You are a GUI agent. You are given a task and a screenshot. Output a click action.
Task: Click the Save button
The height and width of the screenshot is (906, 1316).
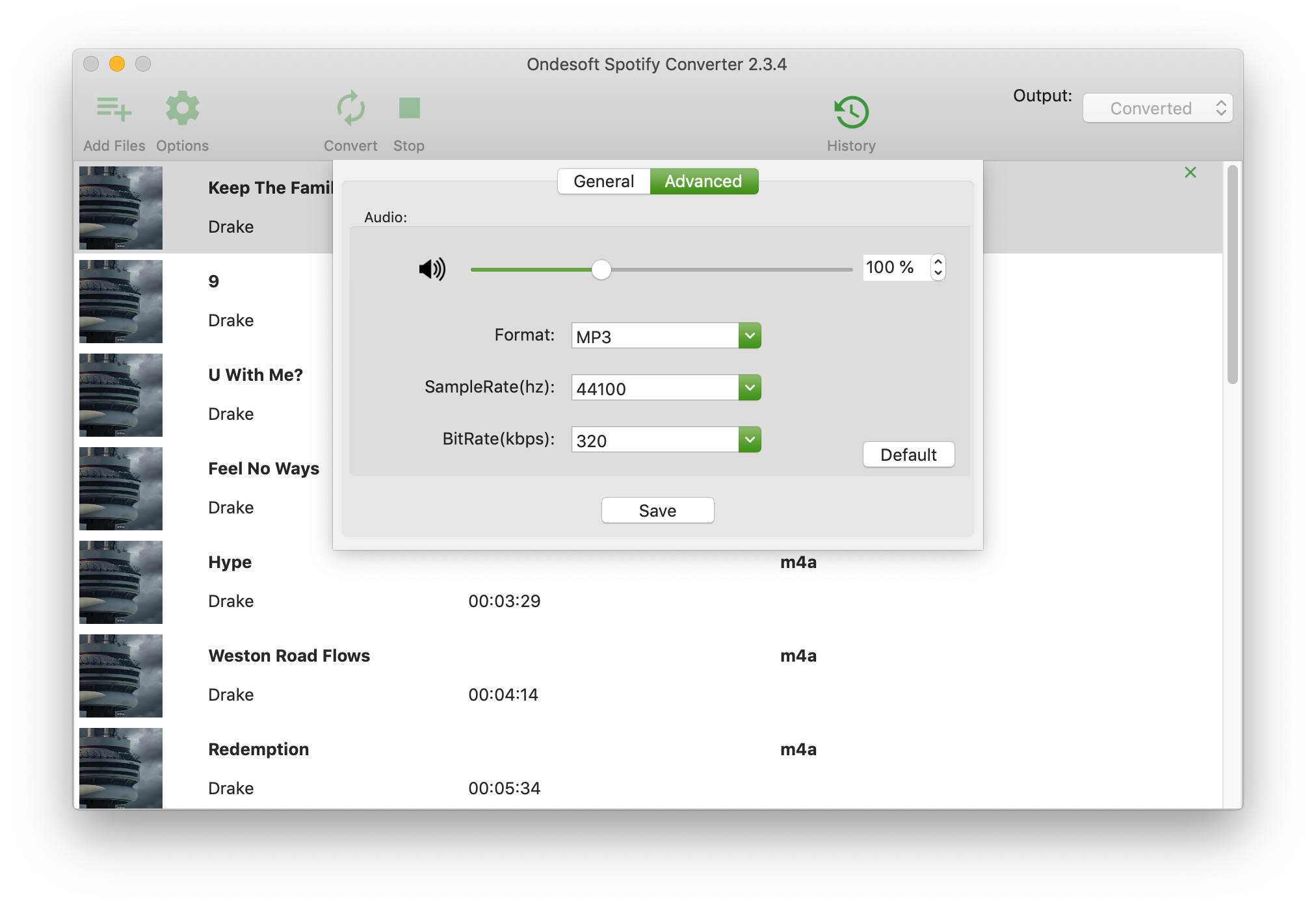(x=658, y=510)
